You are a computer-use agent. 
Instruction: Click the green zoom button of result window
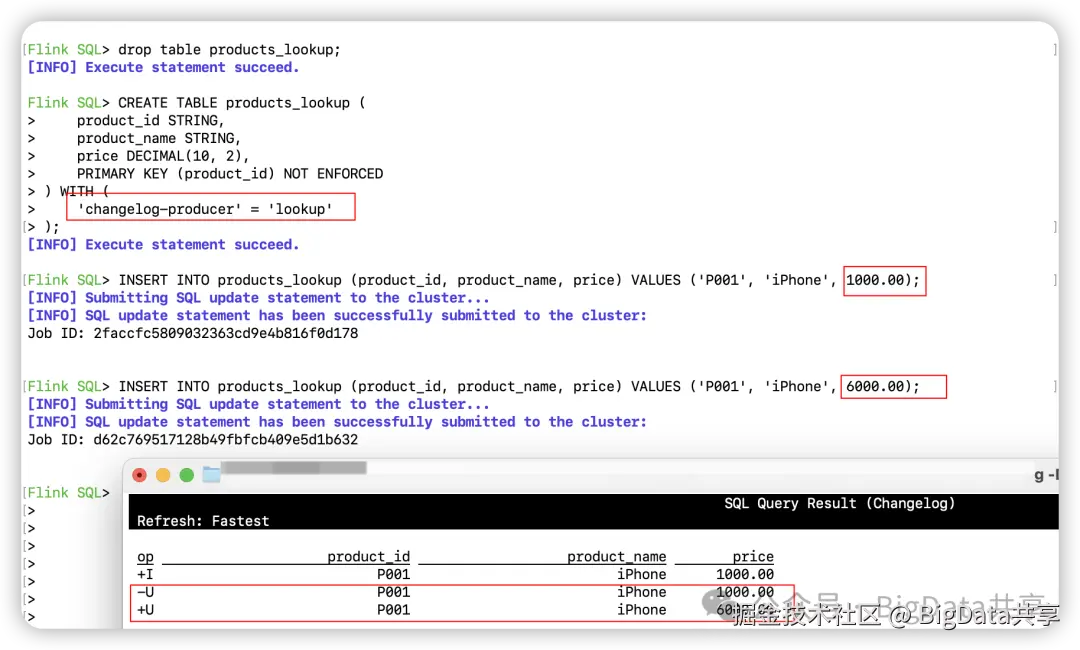click(187, 475)
